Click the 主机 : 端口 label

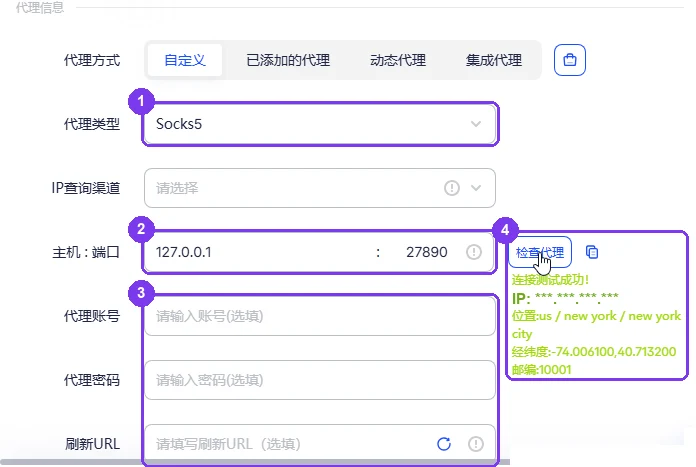pyautogui.click(x=86, y=252)
